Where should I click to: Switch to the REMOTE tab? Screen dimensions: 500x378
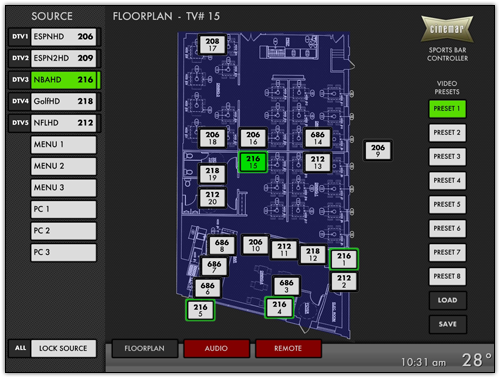(288, 348)
